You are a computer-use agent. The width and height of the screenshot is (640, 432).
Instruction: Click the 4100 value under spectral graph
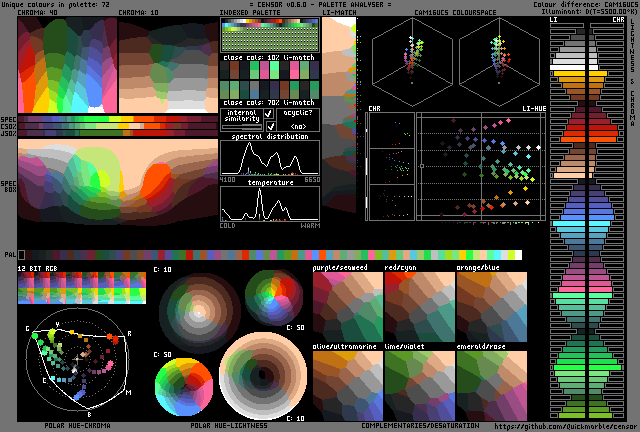click(227, 180)
